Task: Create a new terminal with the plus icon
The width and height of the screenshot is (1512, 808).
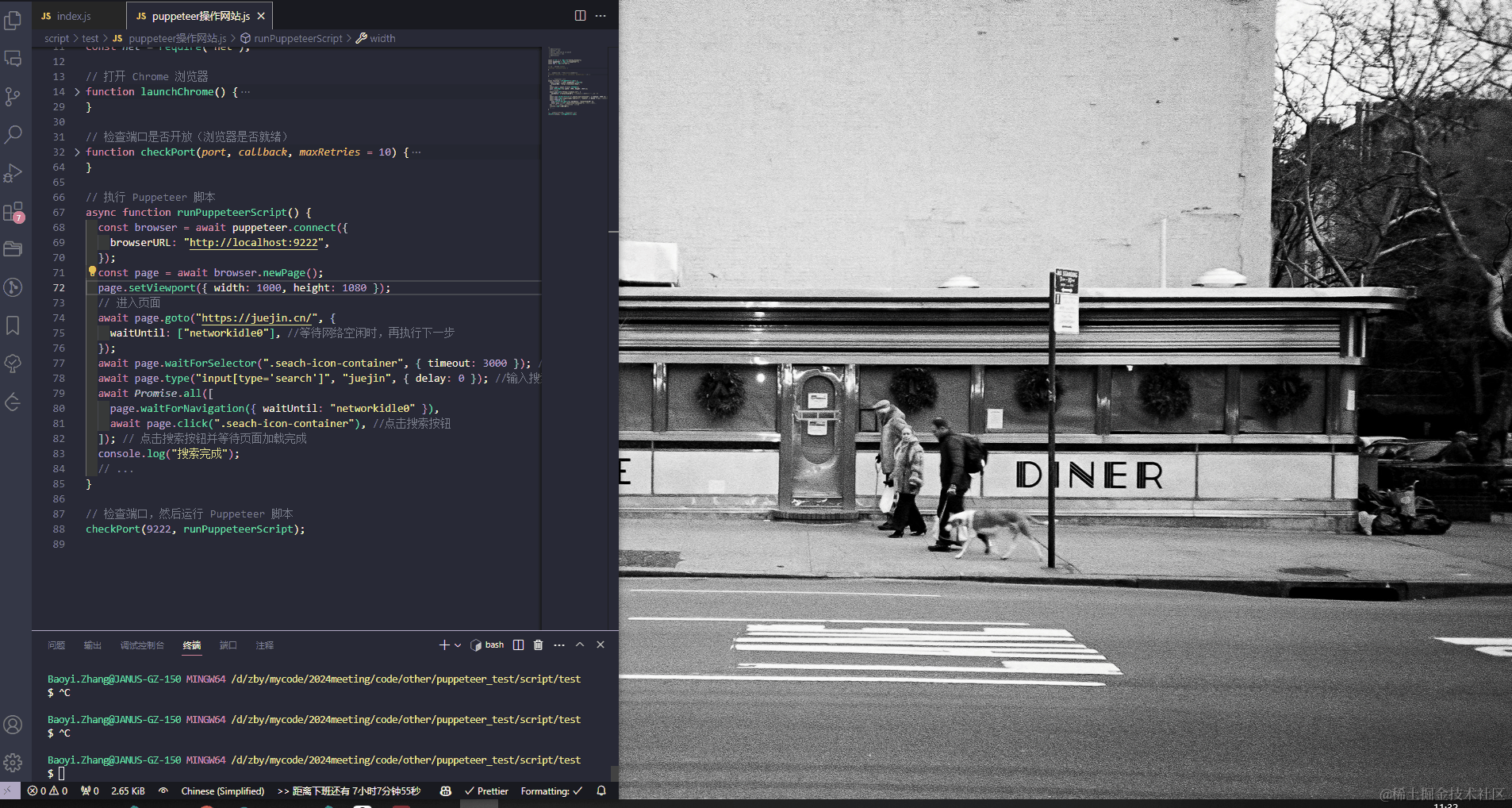Action: pyautogui.click(x=444, y=645)
